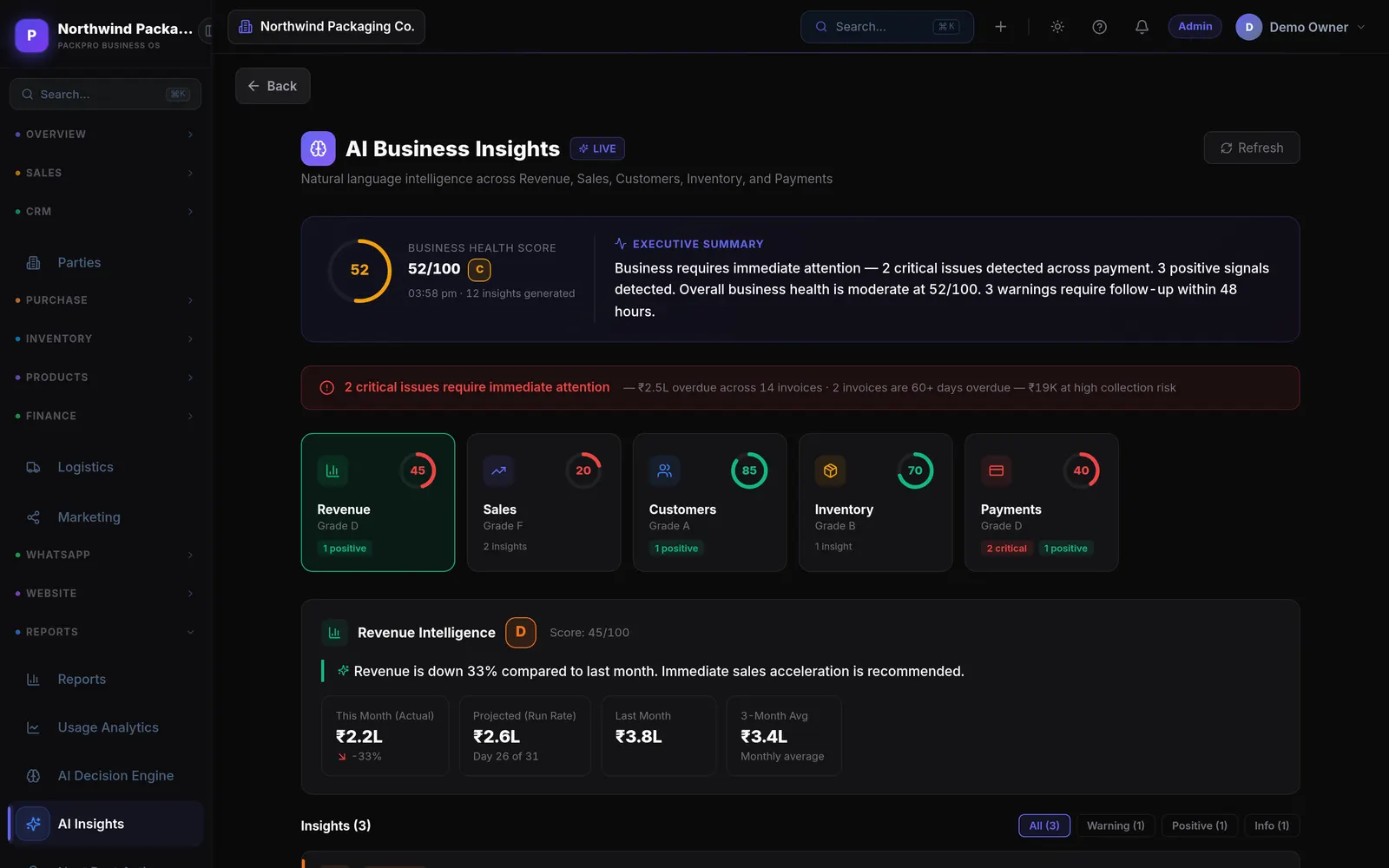Click the LIVE status badge
Image resolution: width=1389 pixels, height=868 pixels.
click(597, 148)
